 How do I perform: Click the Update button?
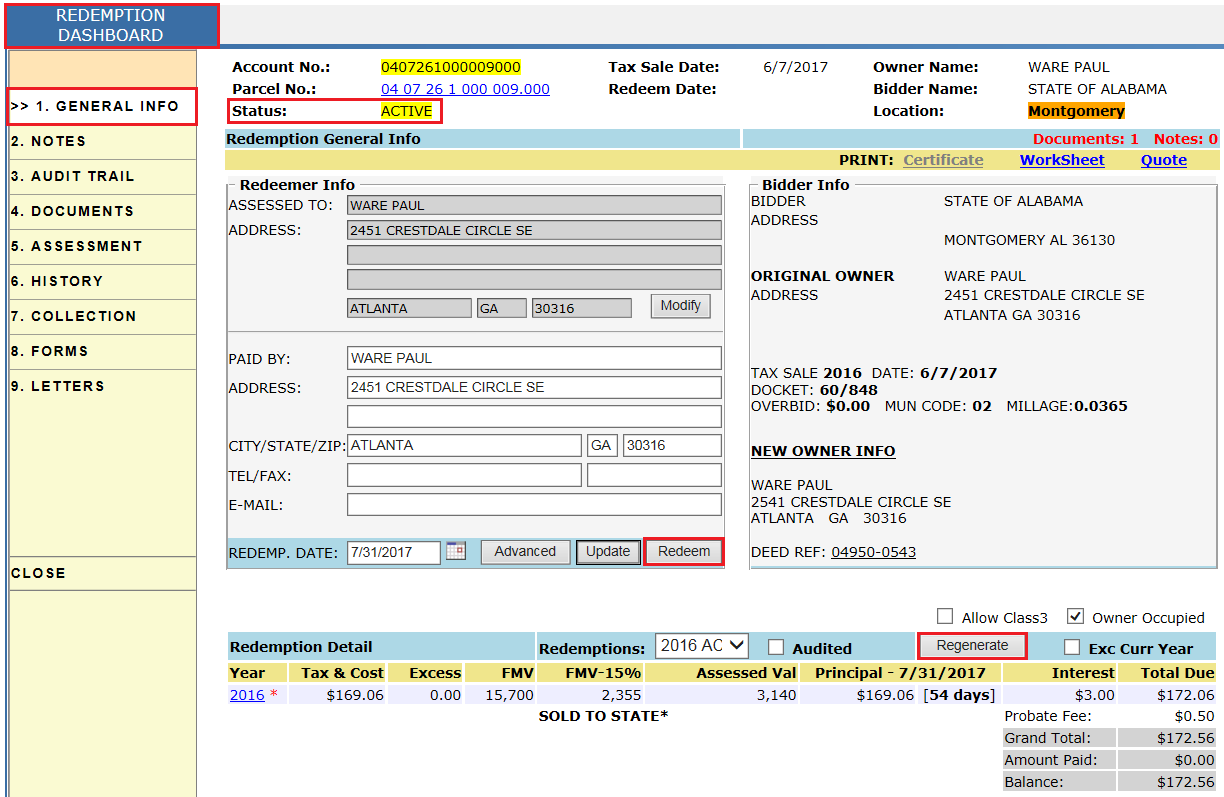click(608, 552)
